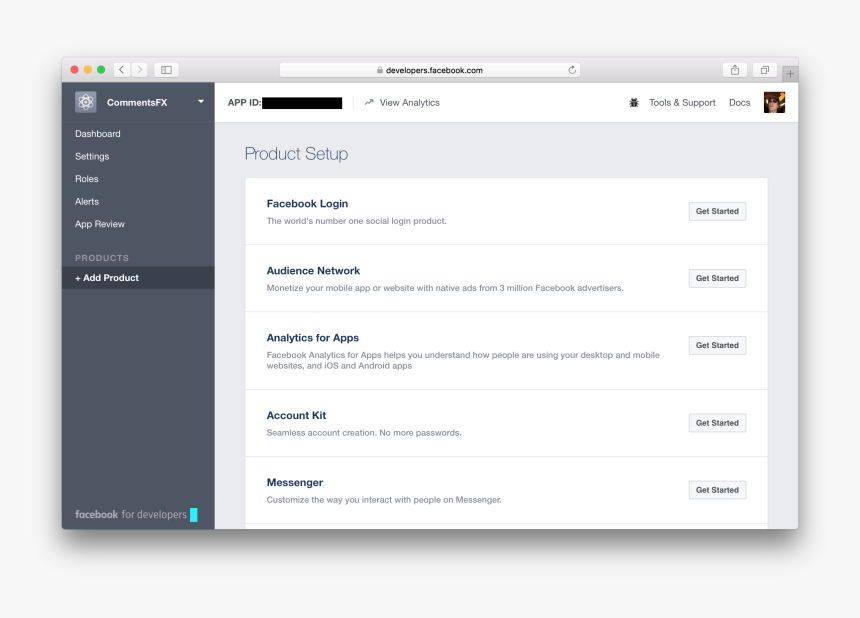Click the developers.facebook.com address bar
This screenshot has width=860, height=618.
430,70
